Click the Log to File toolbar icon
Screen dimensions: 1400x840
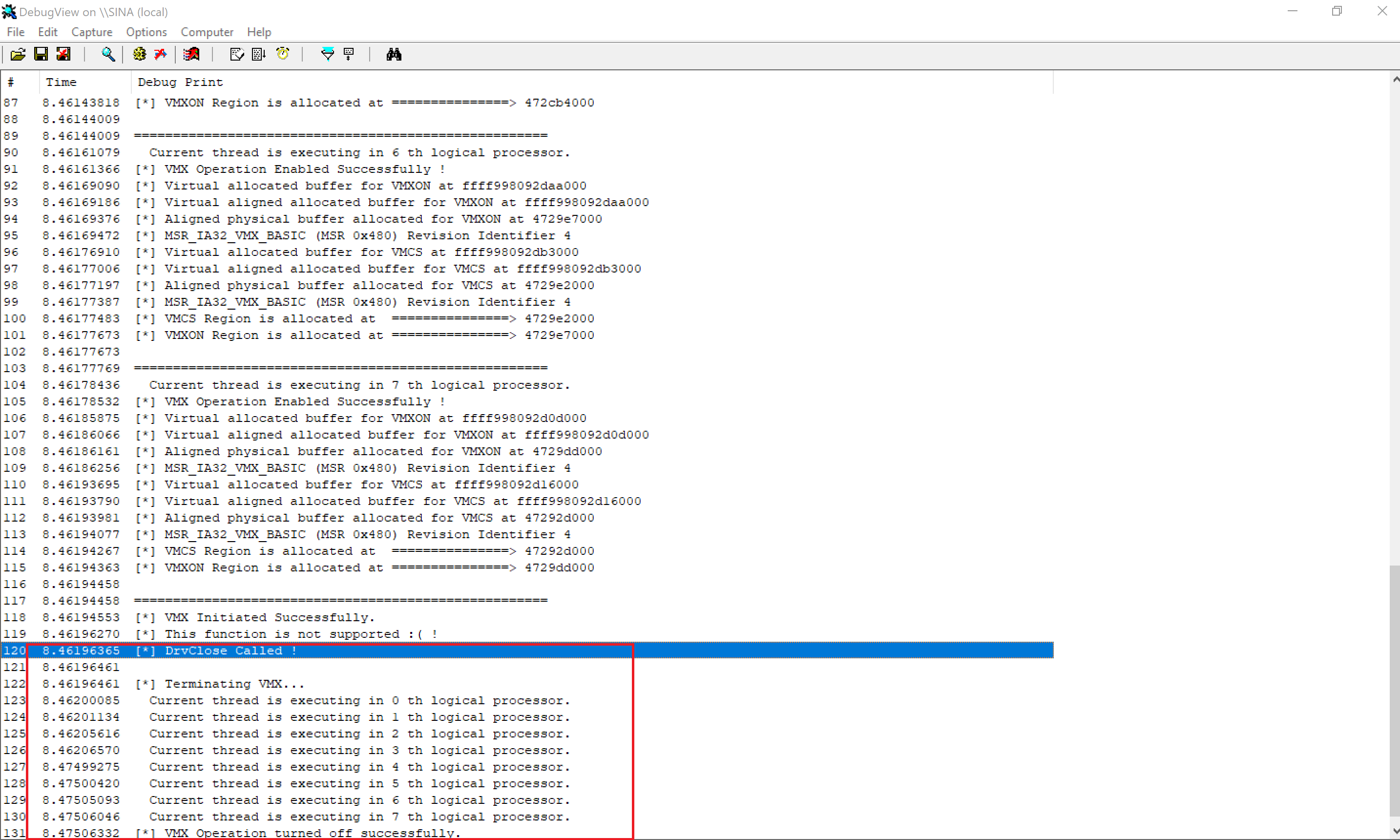63,54
